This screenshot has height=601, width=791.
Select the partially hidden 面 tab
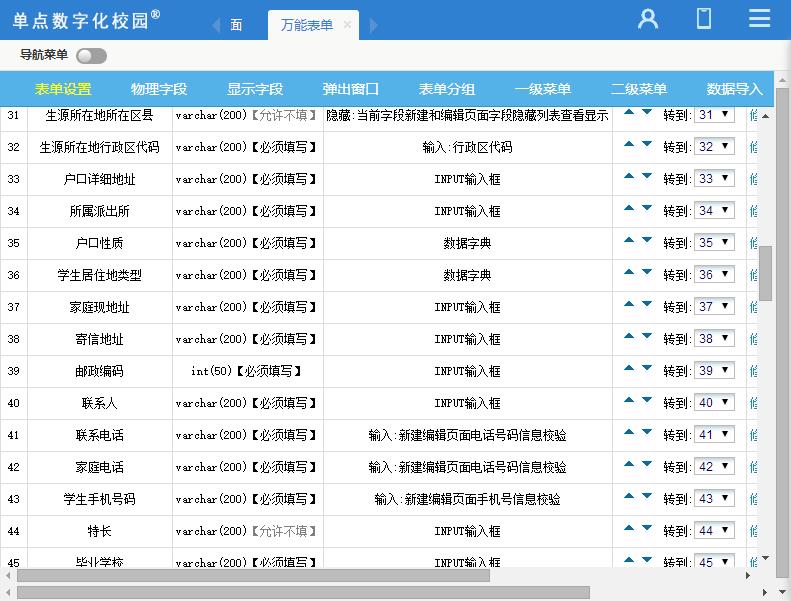click(x=236, y=25)
